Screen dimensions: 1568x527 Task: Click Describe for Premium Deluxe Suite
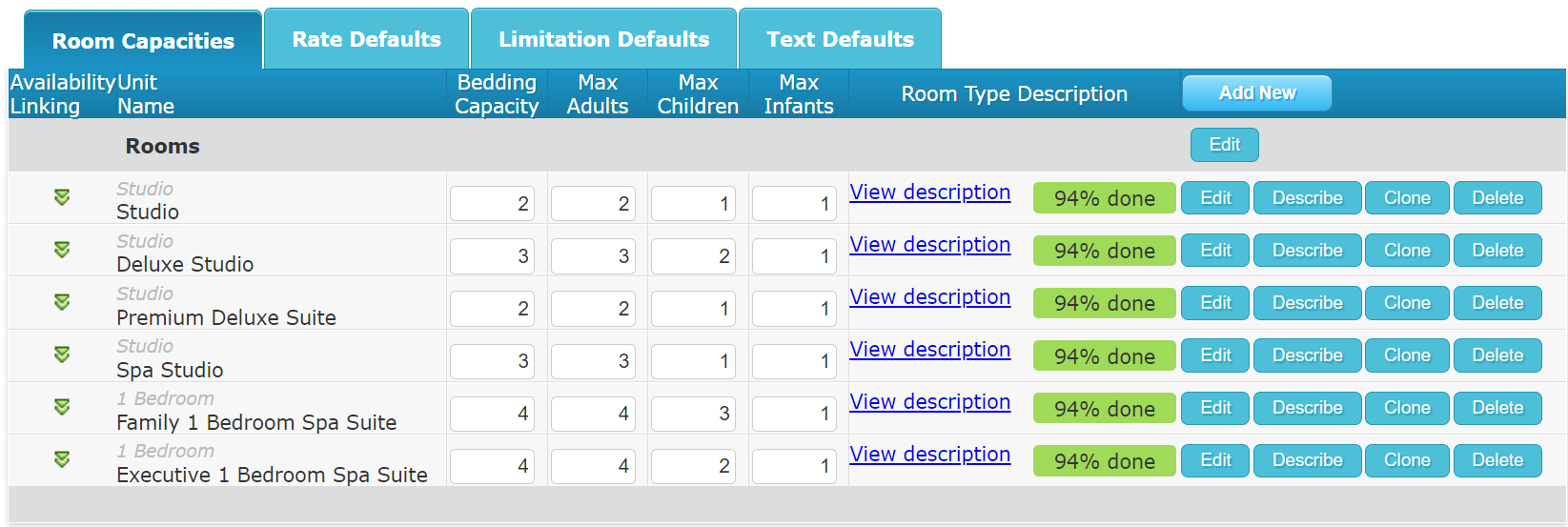pyautogui.click(x=1307, y=303)
